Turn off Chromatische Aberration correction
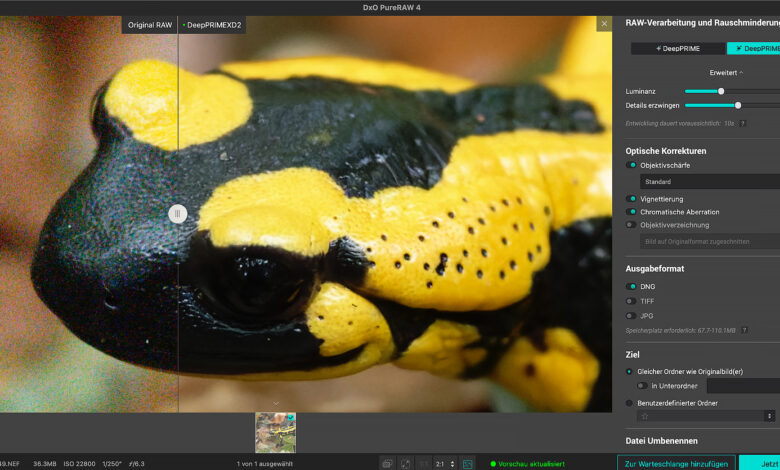 [x=631, y=212]
